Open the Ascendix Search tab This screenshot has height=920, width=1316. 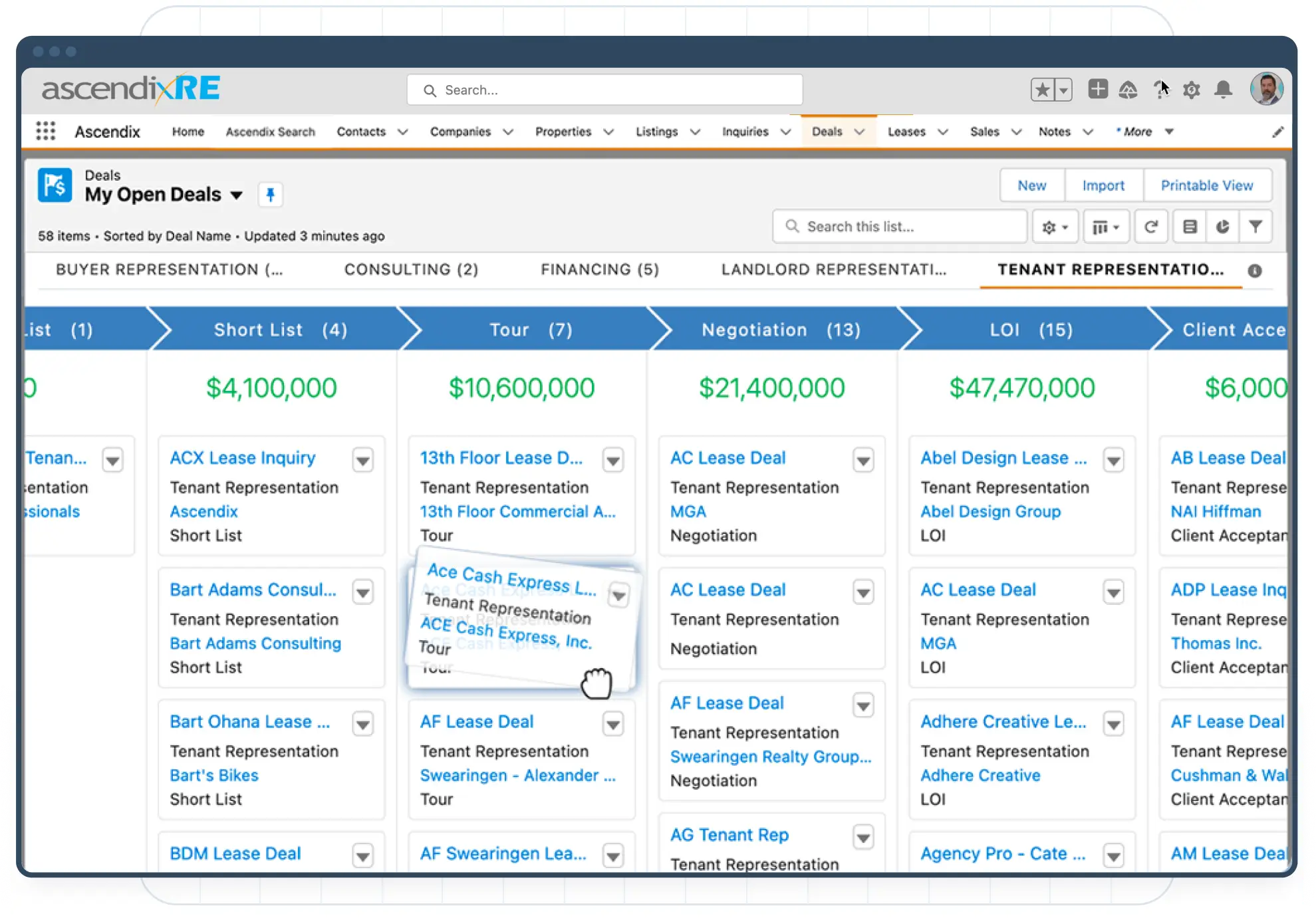[271, 132]
